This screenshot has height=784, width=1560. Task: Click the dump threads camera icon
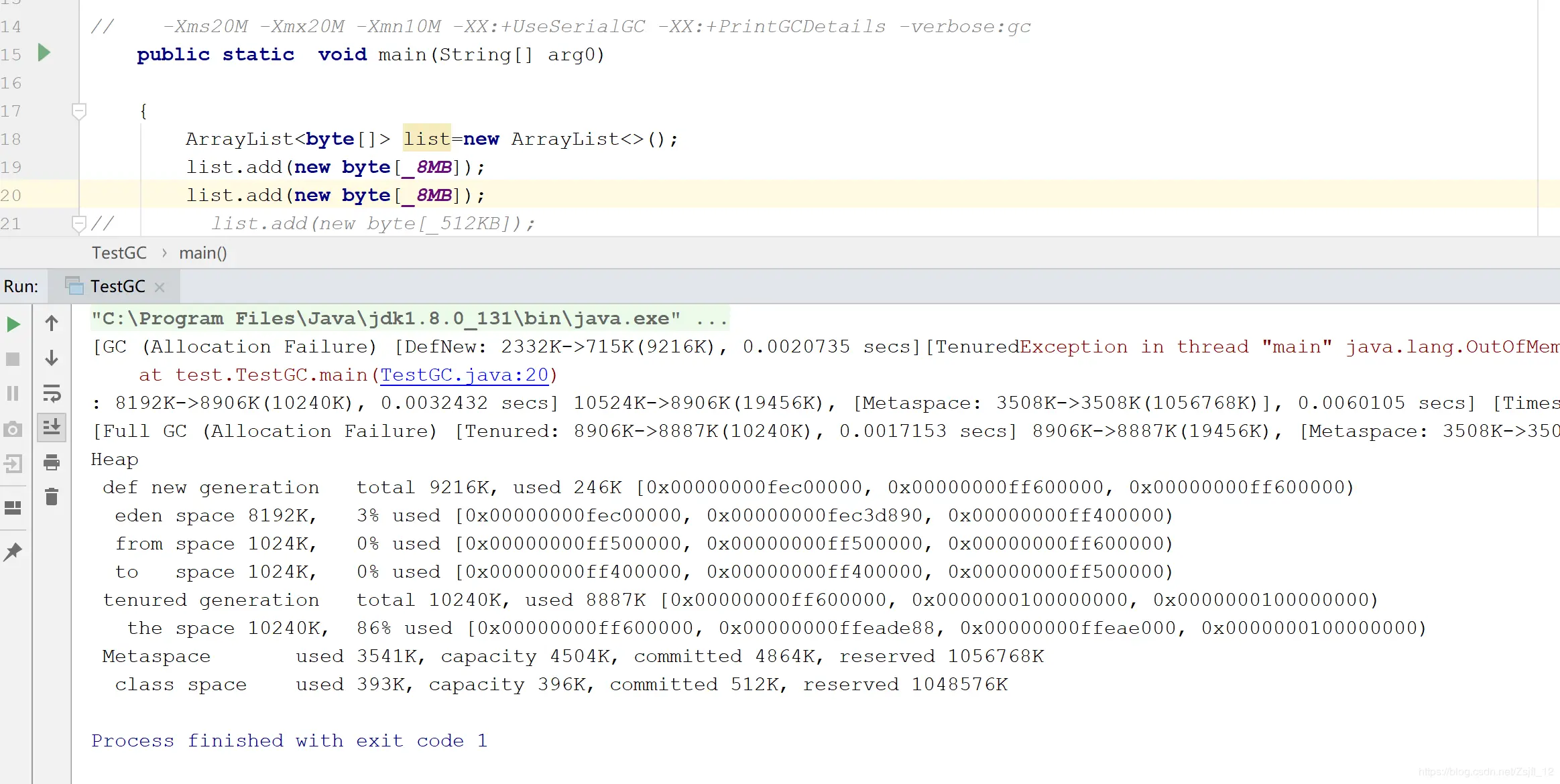tap(13, 429)
